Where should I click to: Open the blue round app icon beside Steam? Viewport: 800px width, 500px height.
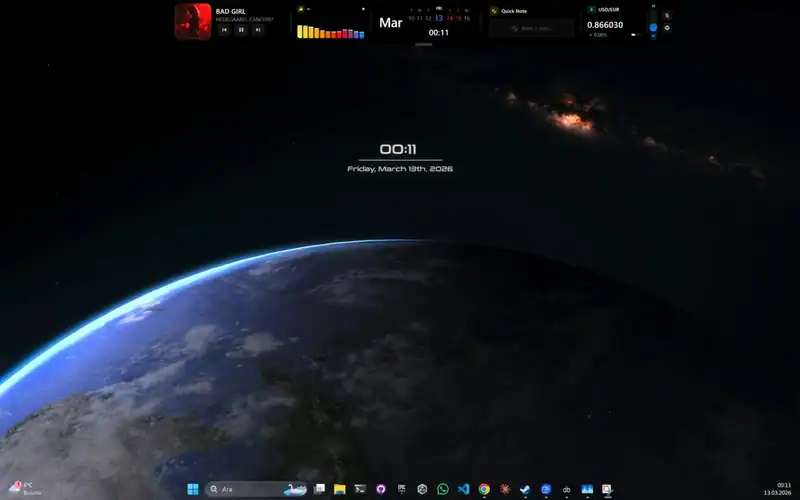click(x=546, y=489)
